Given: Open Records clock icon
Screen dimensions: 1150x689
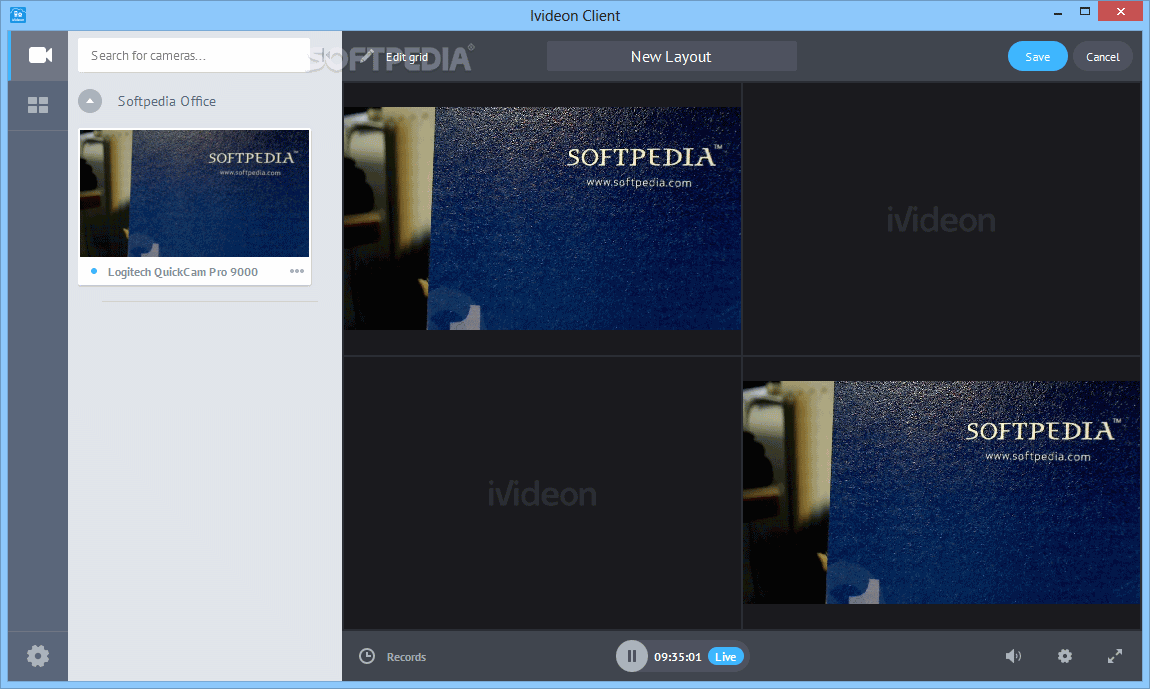Looking at the screenshot, I should click(x=367, y=656).
